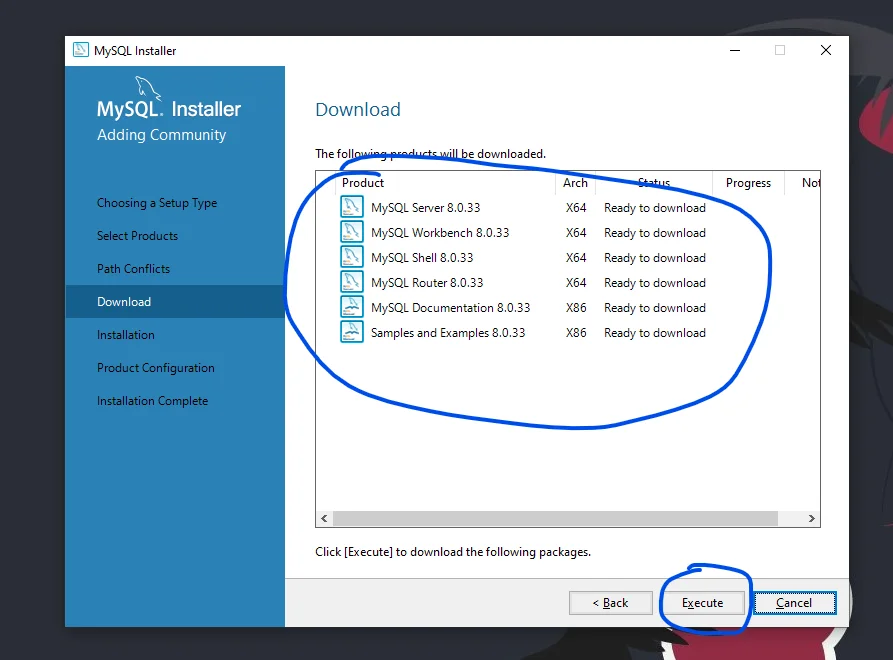893x660 pixels.
Task: Click the MySQL Server 8.0.33 product icon
Action: click(351, 207)
